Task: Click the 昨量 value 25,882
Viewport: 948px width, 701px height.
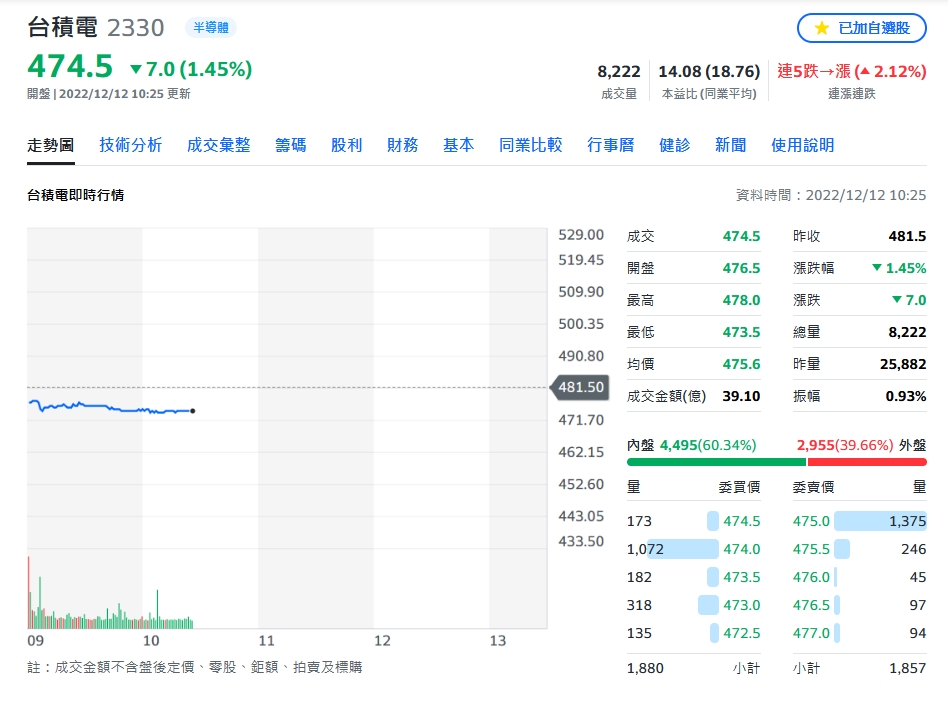Action: pos(903,364)
